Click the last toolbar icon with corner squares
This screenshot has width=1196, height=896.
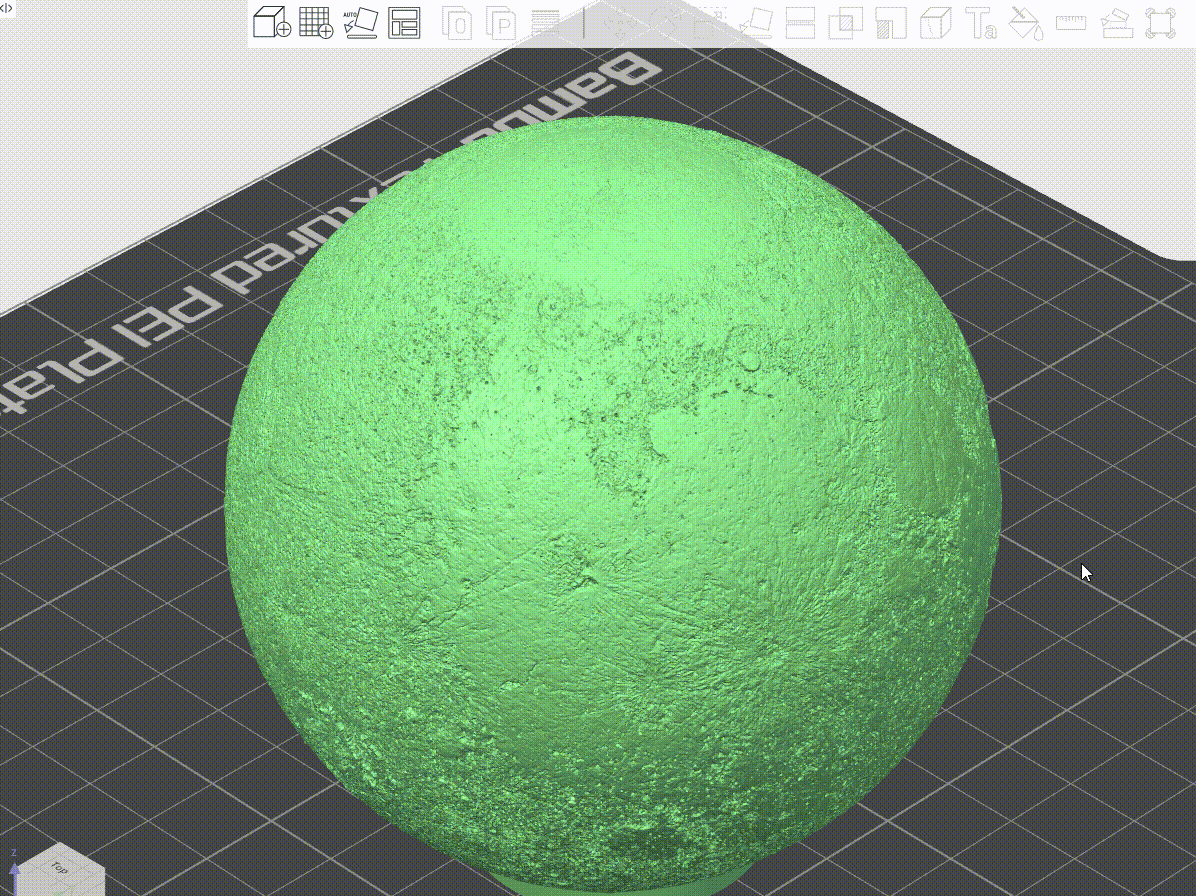click(1160, 23)
